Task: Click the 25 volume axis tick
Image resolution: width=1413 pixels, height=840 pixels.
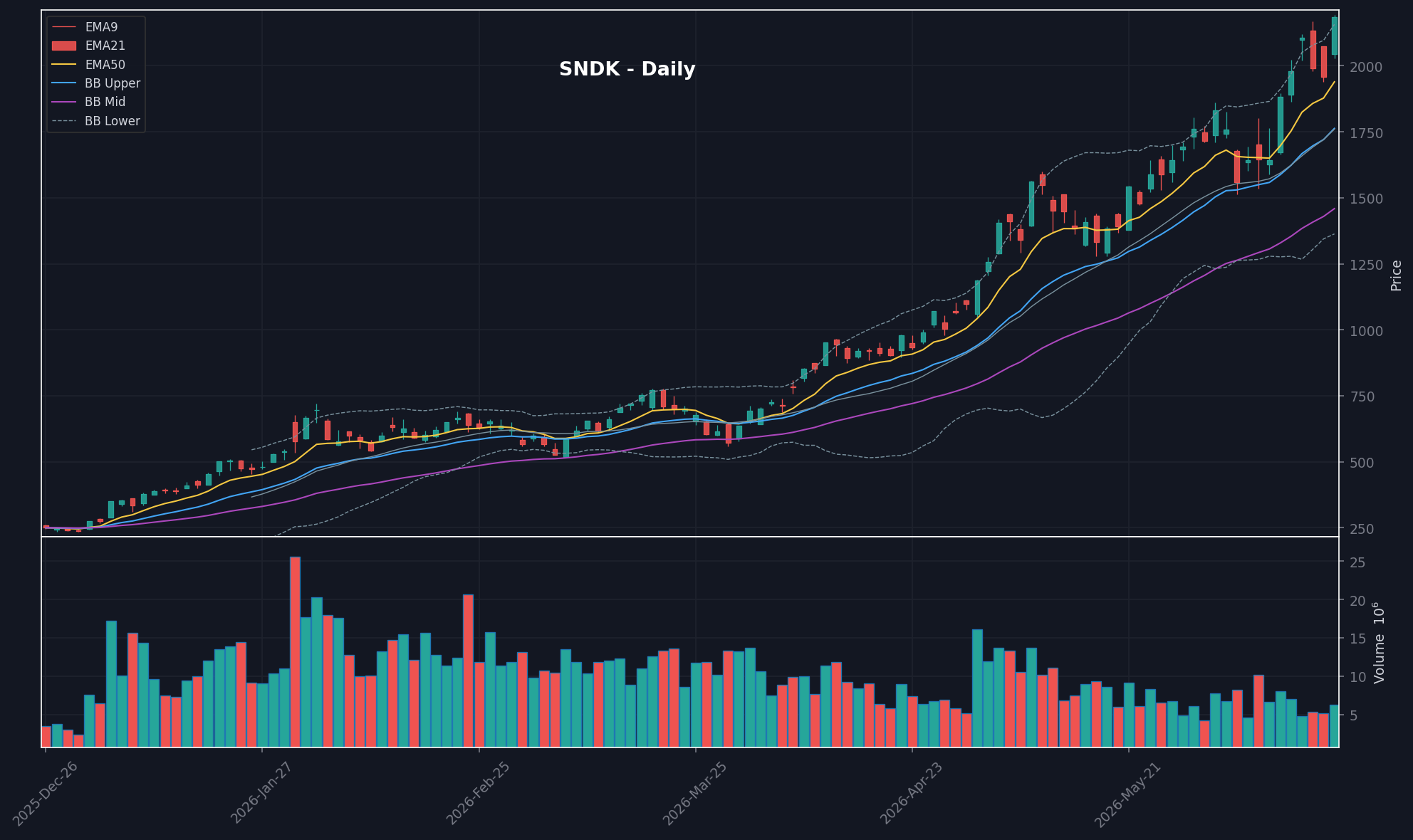Action: tap(1357, 563)
